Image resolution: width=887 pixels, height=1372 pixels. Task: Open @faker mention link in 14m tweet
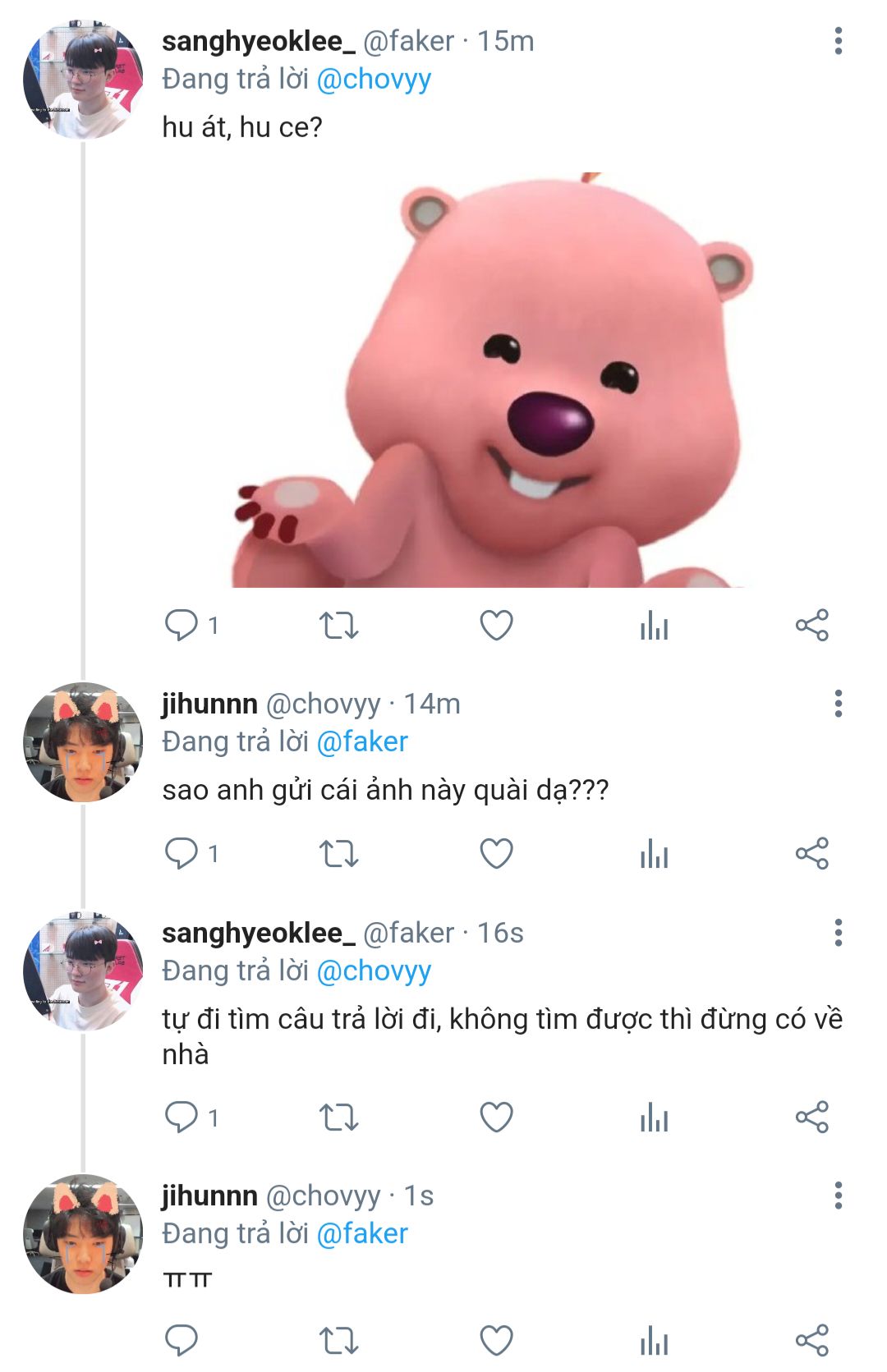click(362, 742)
